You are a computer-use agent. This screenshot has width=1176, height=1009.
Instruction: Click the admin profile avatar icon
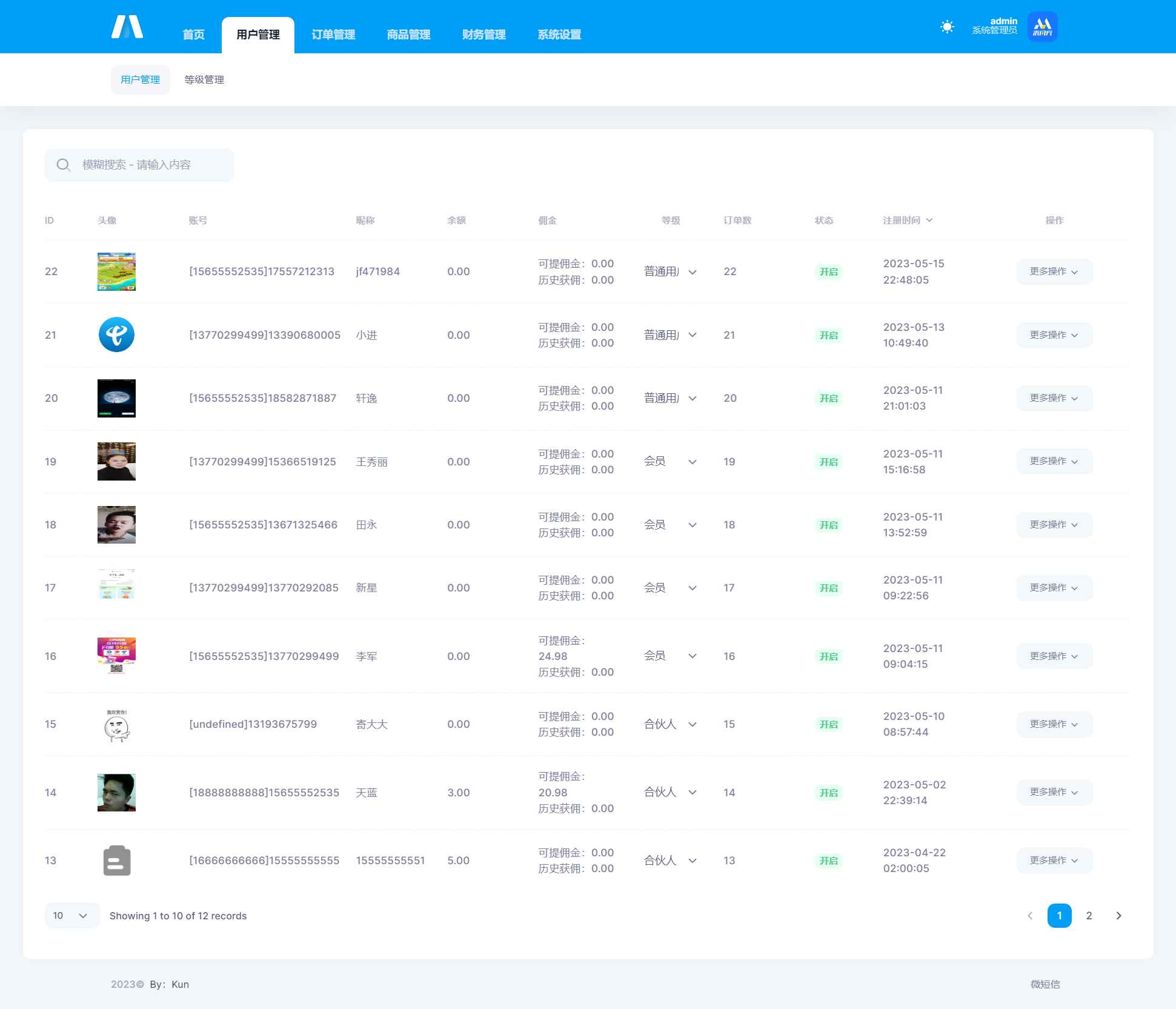(1042, 27)
